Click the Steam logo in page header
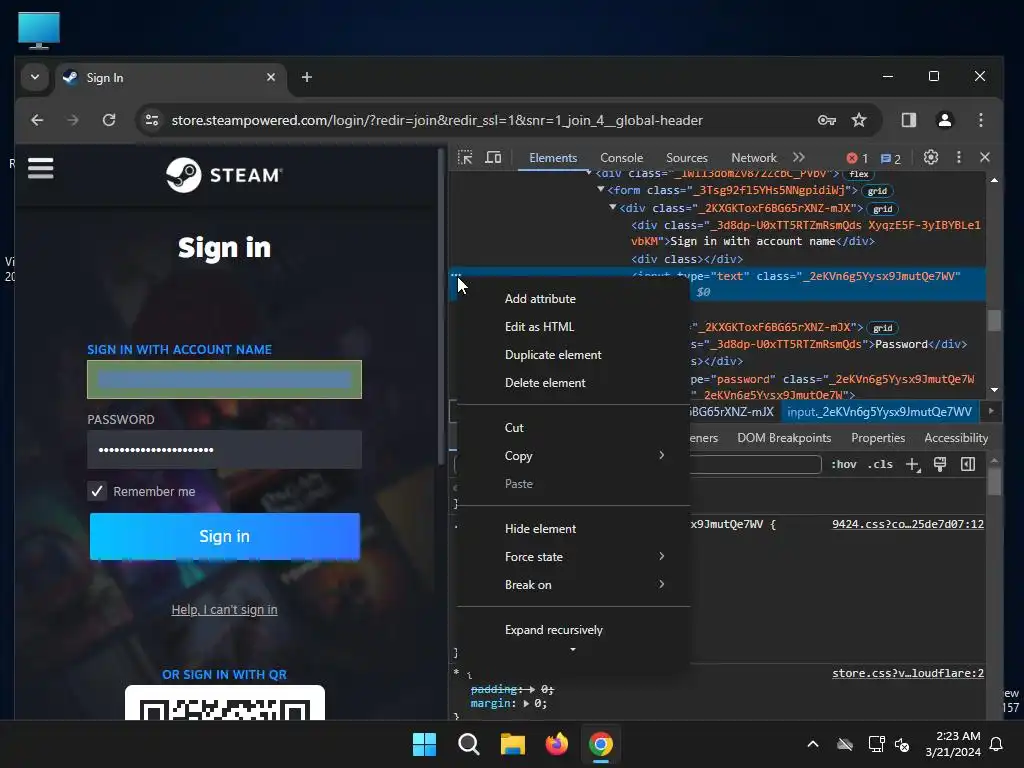The height and width of the screenshot is (768, 1024). coord(224,175)
